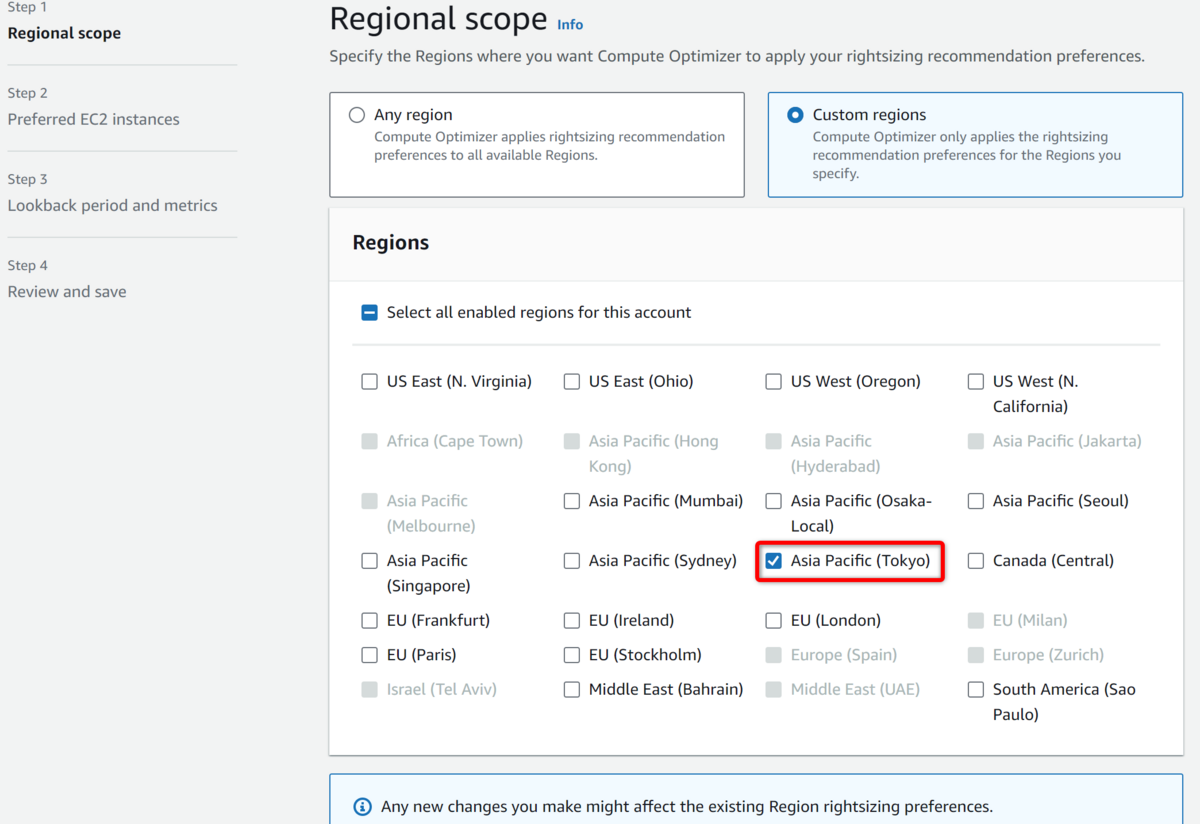This screenshot has height=824, width=1200.
Task: Check the Asia Pacific (Mumbai) checkbox
Action: click(x=571, y=501)
